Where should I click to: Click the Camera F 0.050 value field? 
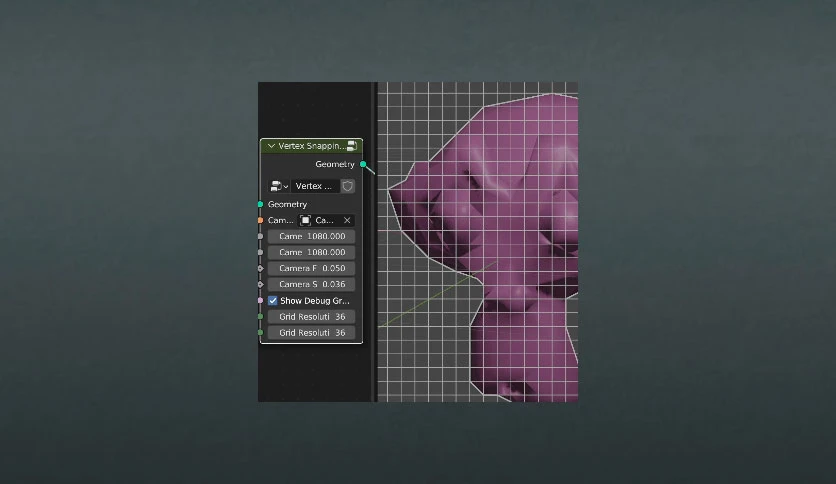[x=311, y=268]
